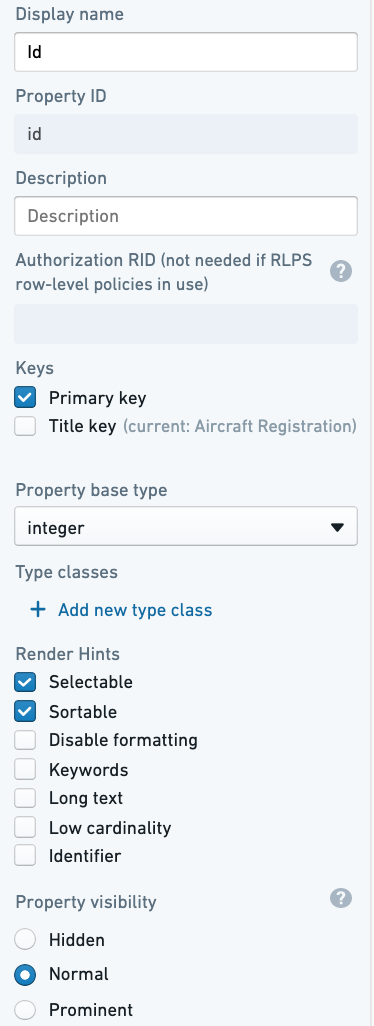The height and width of the screenshot is (1026, 374).
Task: Click the plus icon for new type class
Action: [x=38, y=610]
